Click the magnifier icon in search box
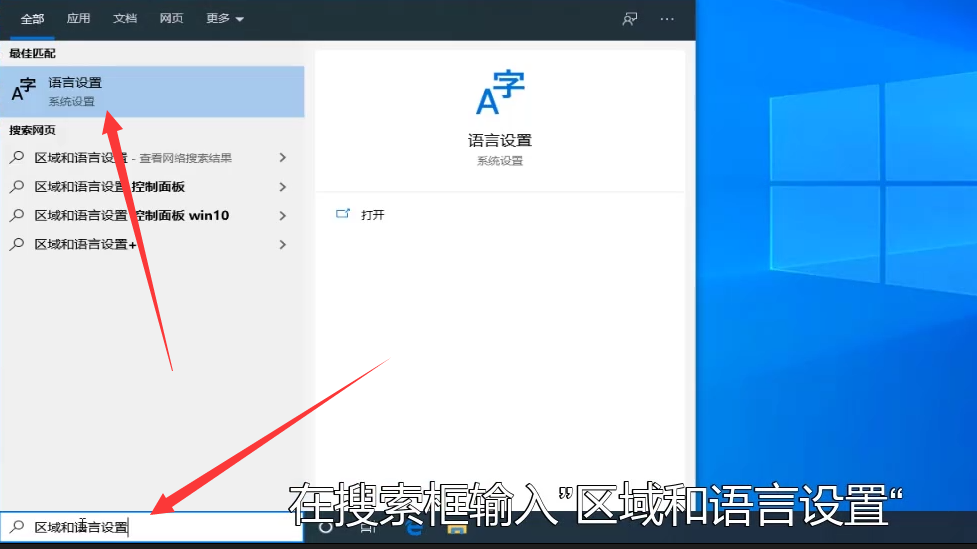Image resolution: width=977 pixels, height=549 pixels. [x=17, y=527]
